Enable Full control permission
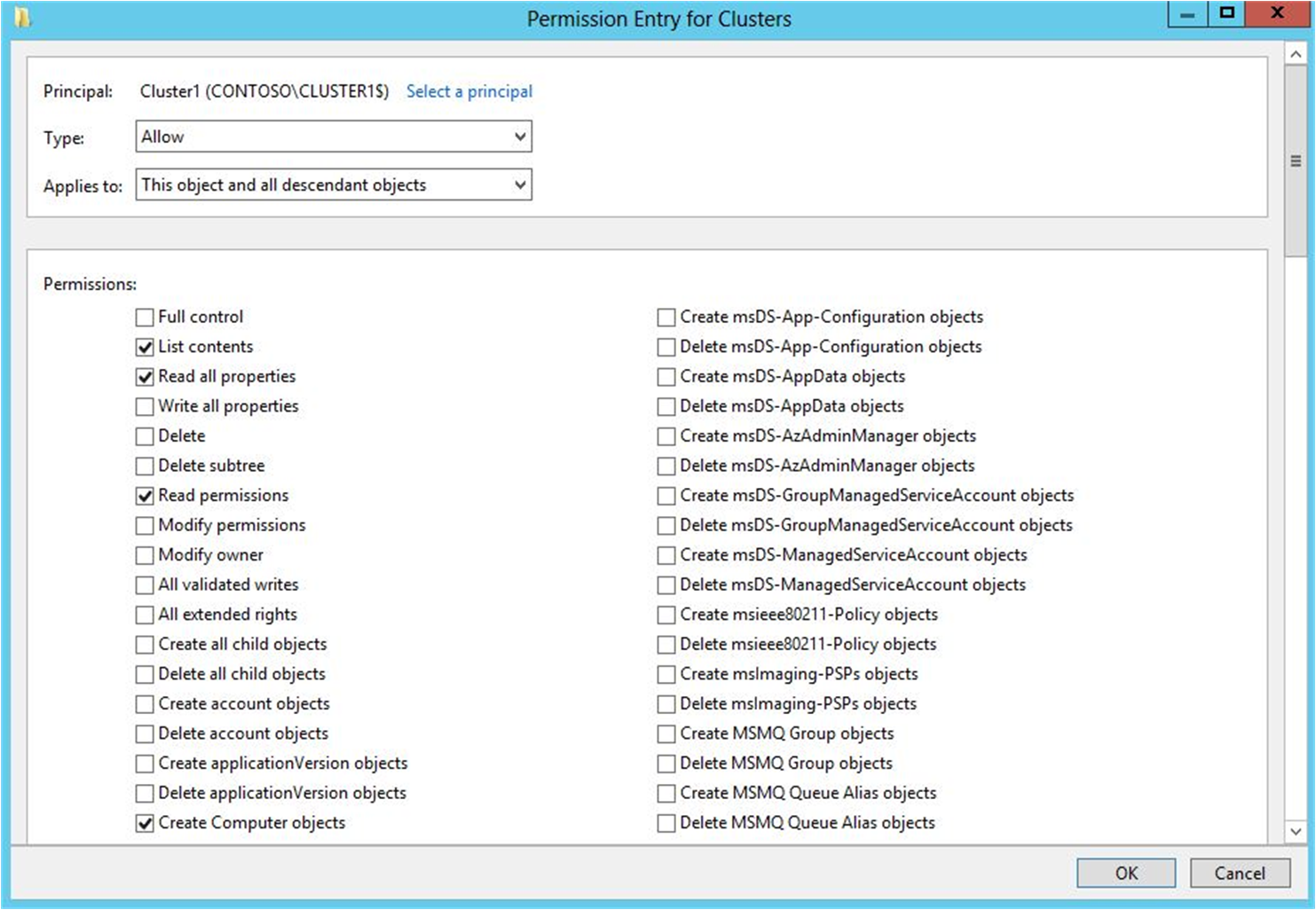The width and height of the screenshot is (1316, 910). (x=144, y=317)
